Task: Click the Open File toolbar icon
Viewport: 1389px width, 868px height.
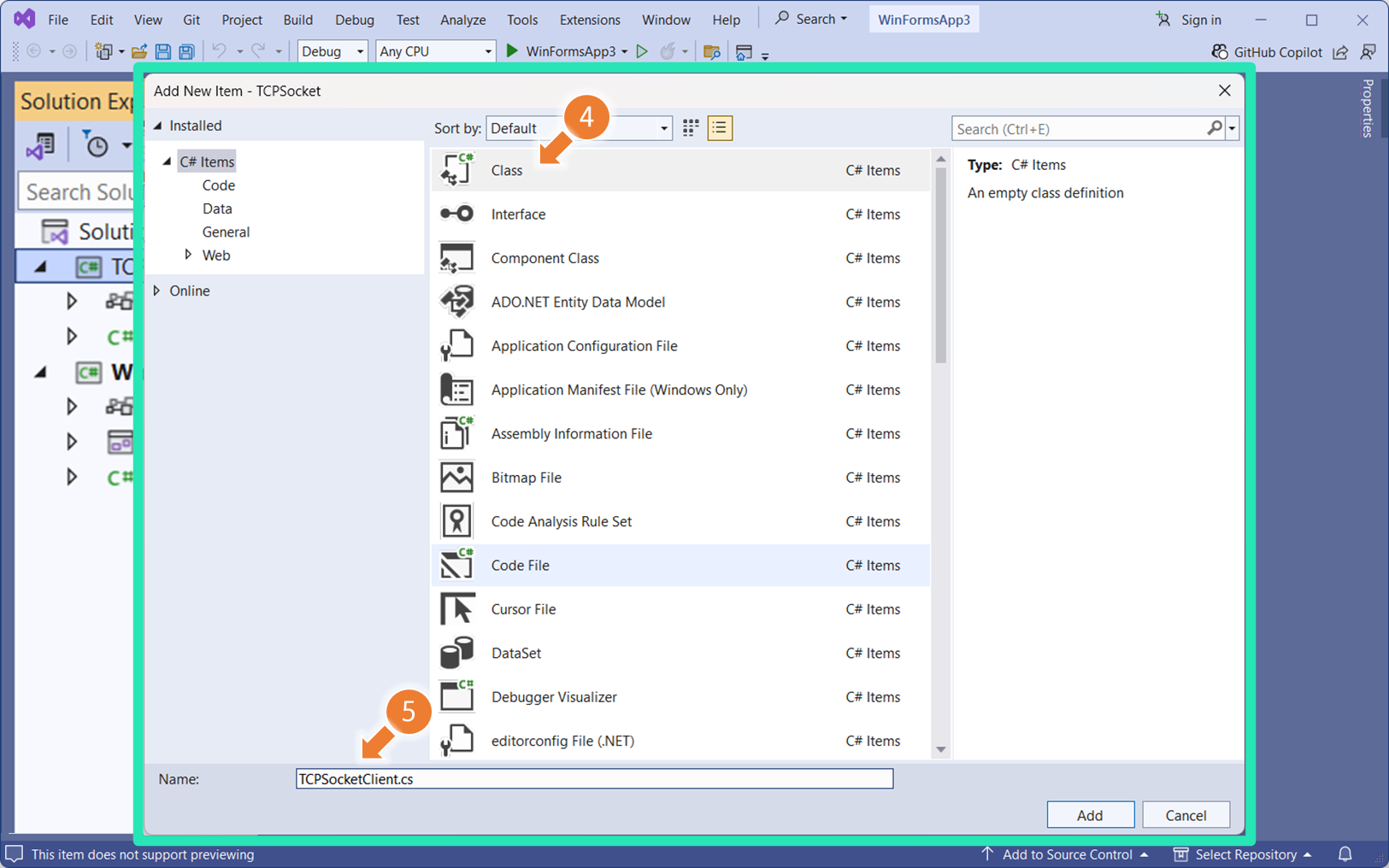Action: [138, 51]
